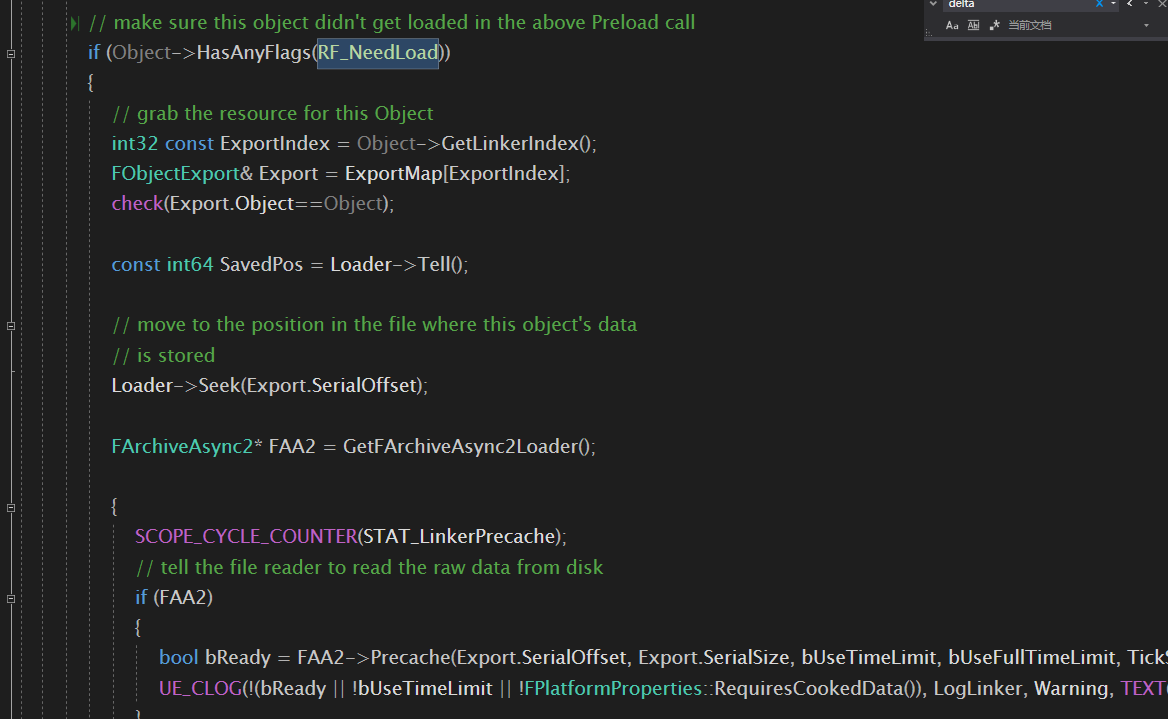Click the RF_NeedLoad highlighted identifier

coord(378,53)
